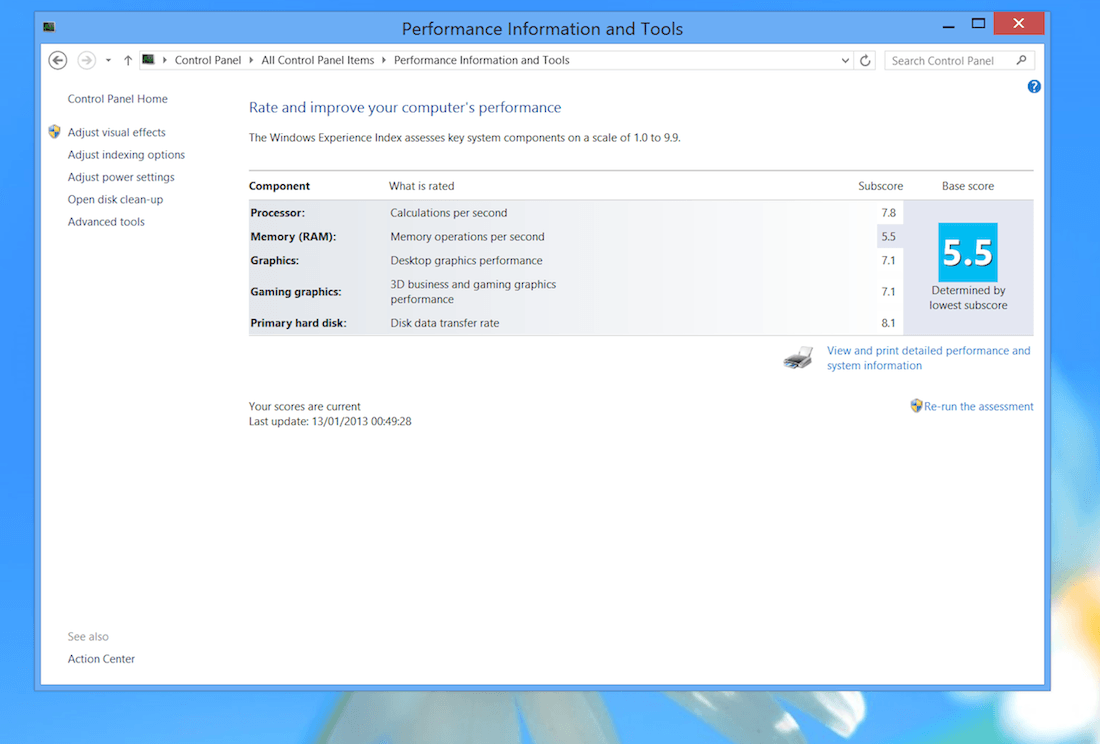Image resolution: width=1100 pixels, height=744 pixels.
Task: Go to Adjust power settings
Action: coord(121,177)
